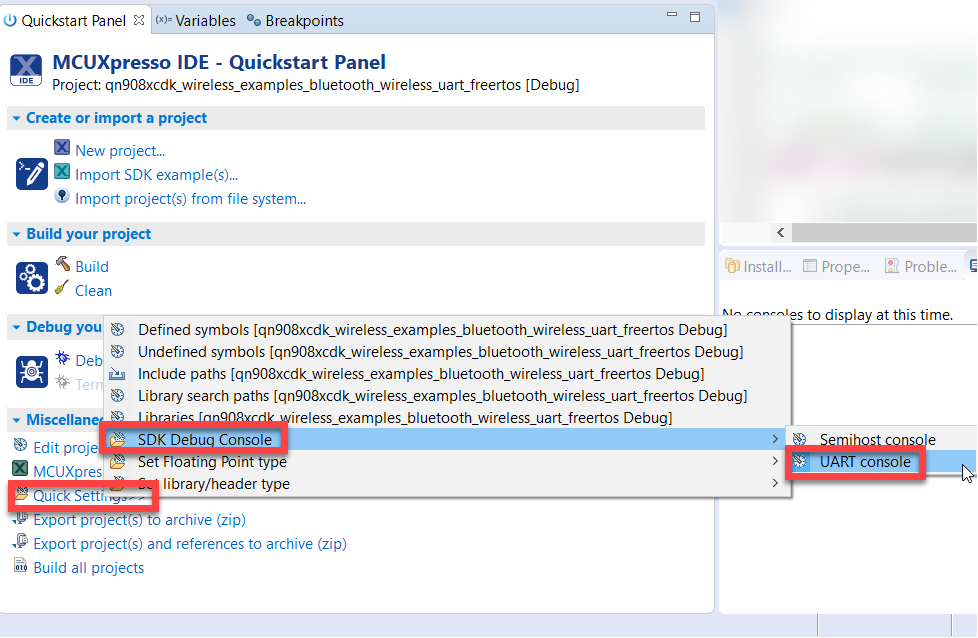Click the Import project(s) from file system icon

click(x=62, y=195)
